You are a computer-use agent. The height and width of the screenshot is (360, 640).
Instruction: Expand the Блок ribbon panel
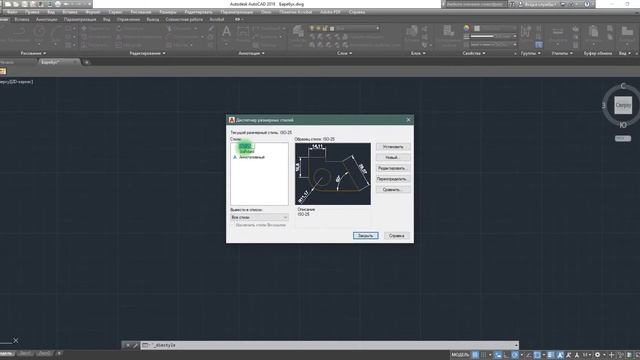point(418,53)
